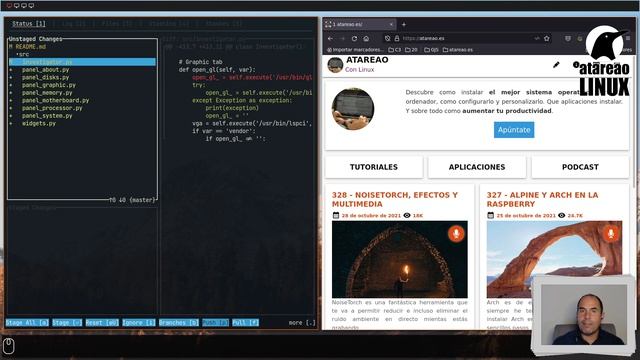640x360 pixels.
Task: Open the C3 bookmarks folder
Action: (395, 50)
